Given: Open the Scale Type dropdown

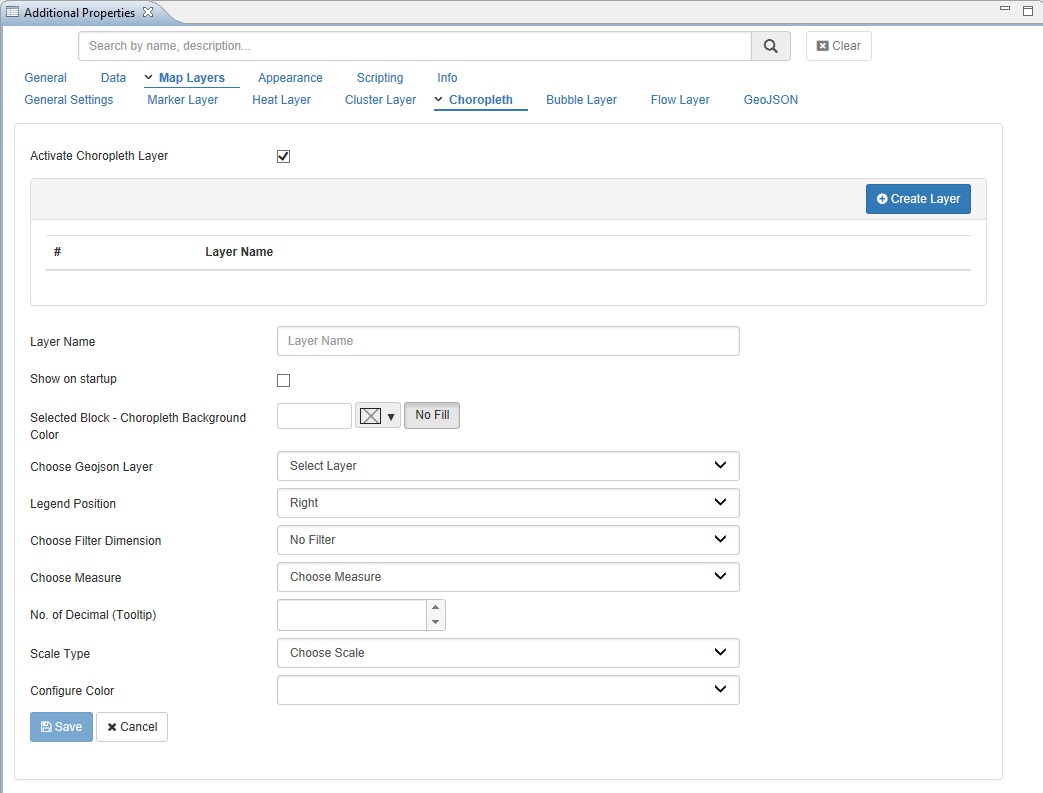Looking at the screenshot, I should (508, 653).
